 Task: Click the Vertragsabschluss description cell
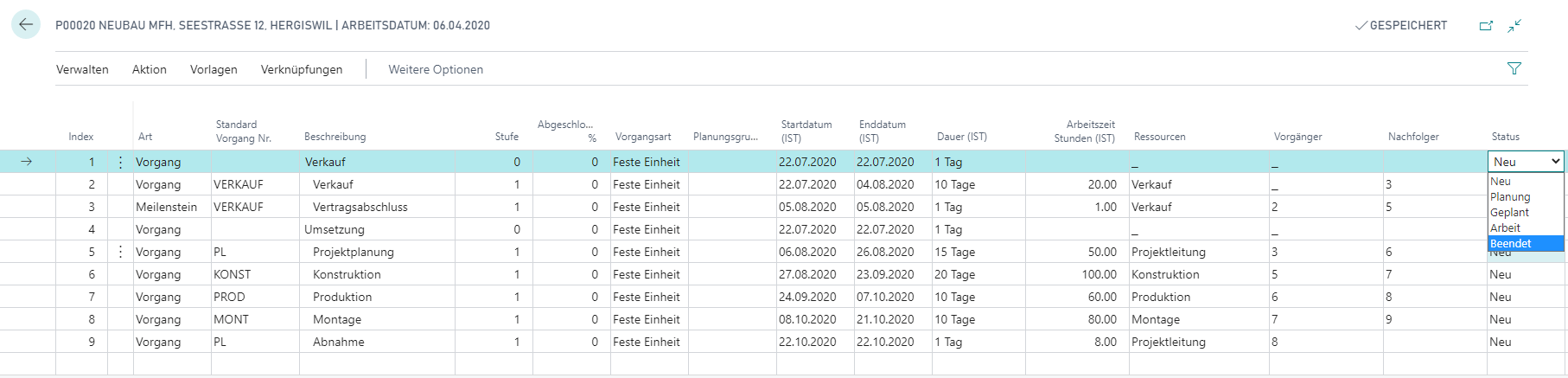pyautogui.click(x=377, y=207)
